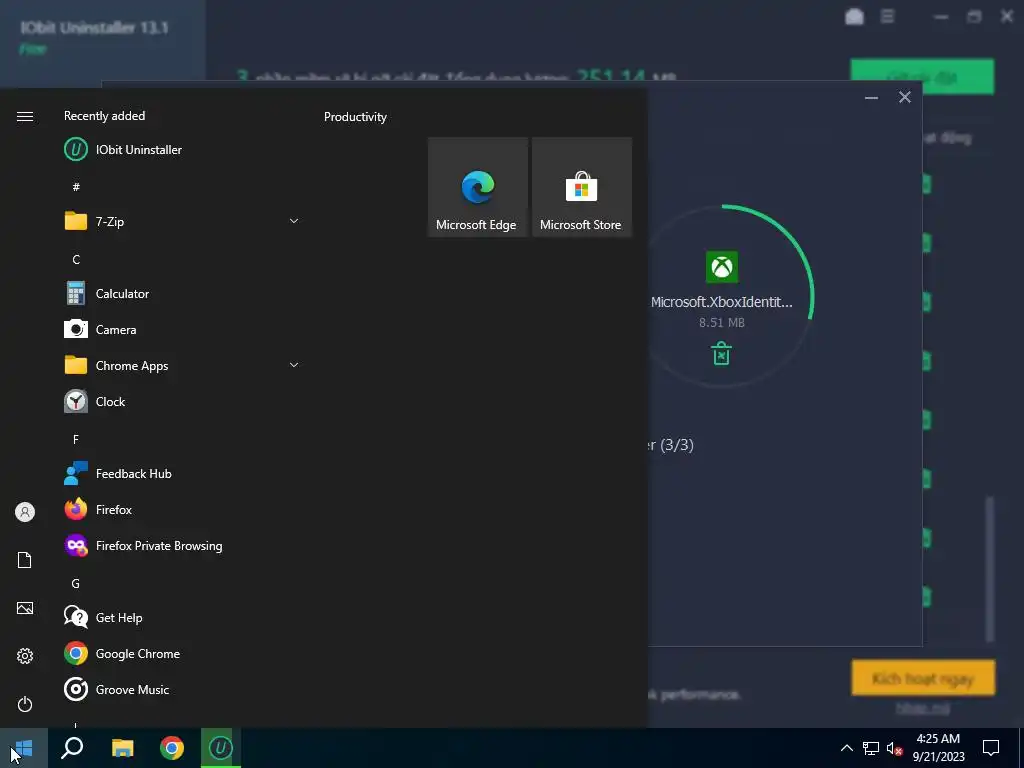Click the link below the yellow button
This screenshot has width=1024, height=768.
tap(923, 708)
